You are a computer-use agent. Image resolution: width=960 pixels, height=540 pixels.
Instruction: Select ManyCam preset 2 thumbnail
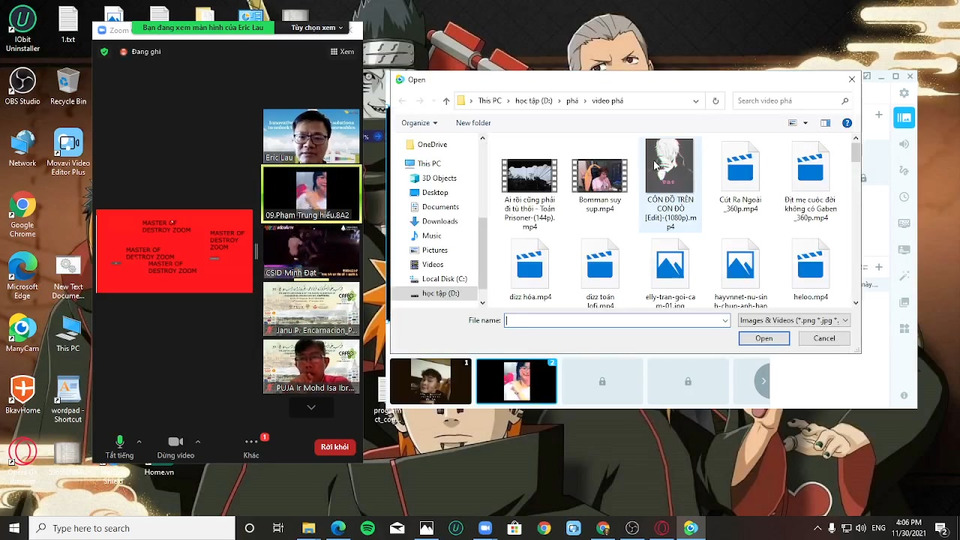(517, 381)
